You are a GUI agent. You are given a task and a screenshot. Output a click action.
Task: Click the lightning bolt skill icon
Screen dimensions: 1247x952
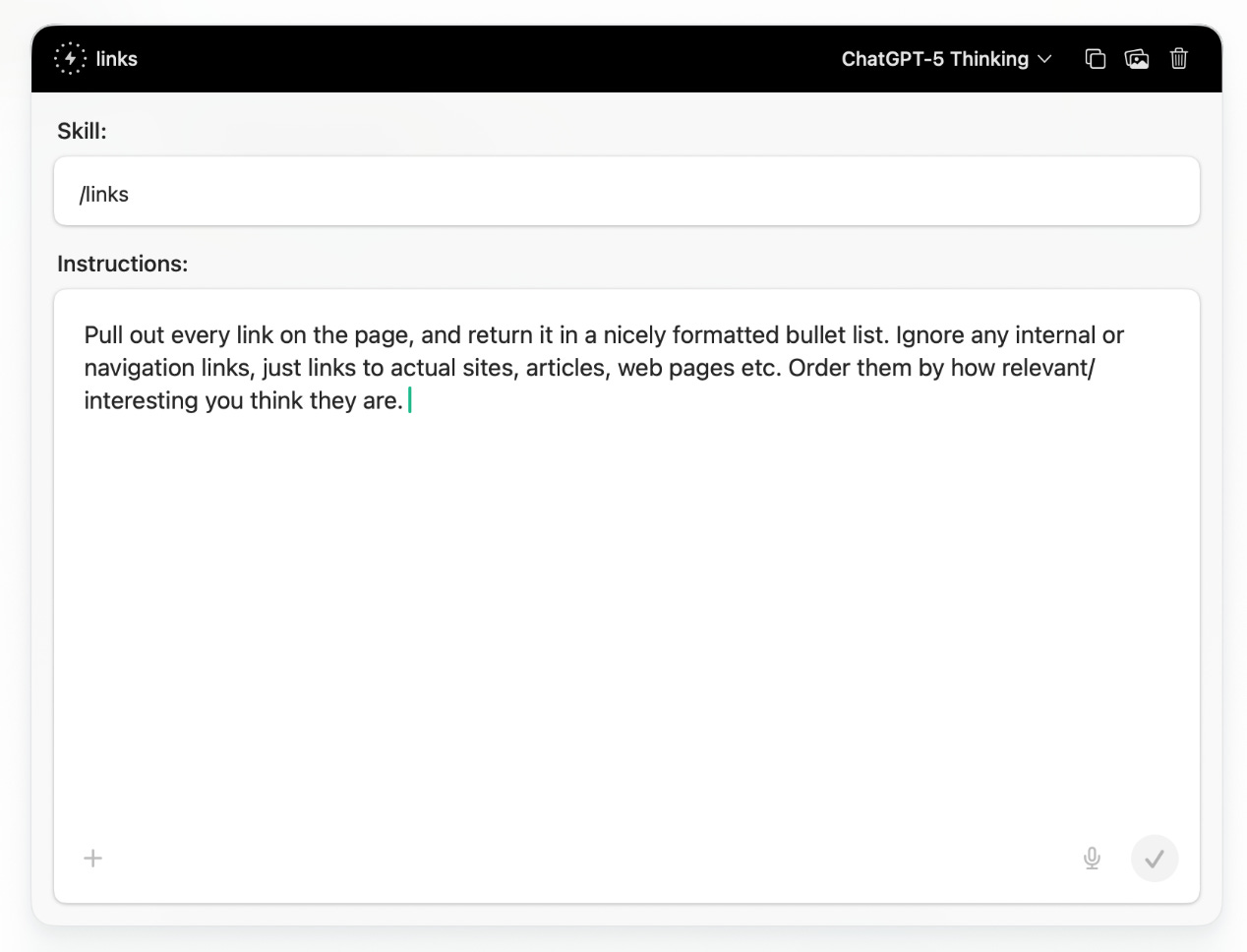click(70, 59)
